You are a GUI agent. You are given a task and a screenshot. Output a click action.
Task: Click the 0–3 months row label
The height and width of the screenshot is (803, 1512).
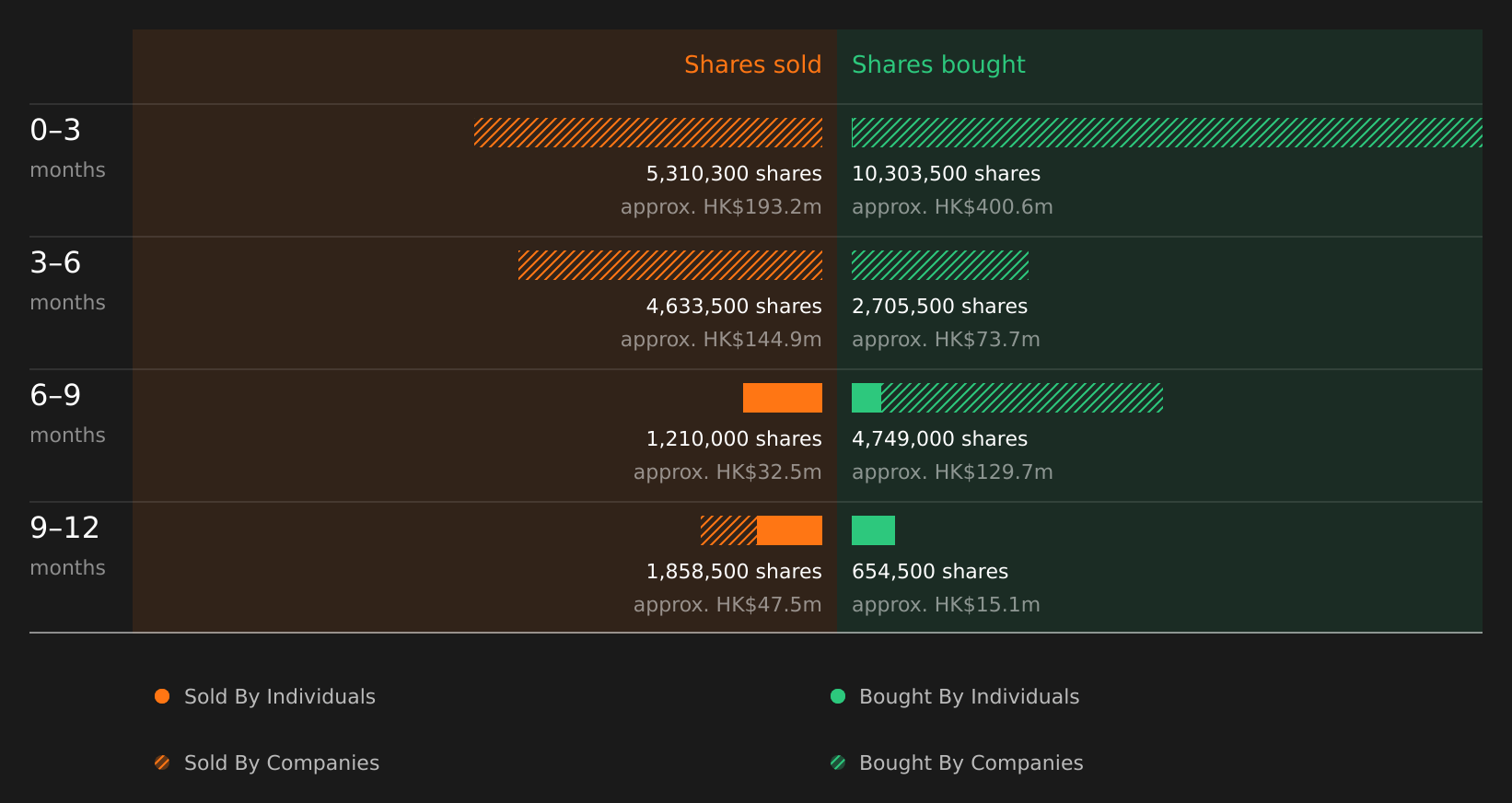[67, 147]
